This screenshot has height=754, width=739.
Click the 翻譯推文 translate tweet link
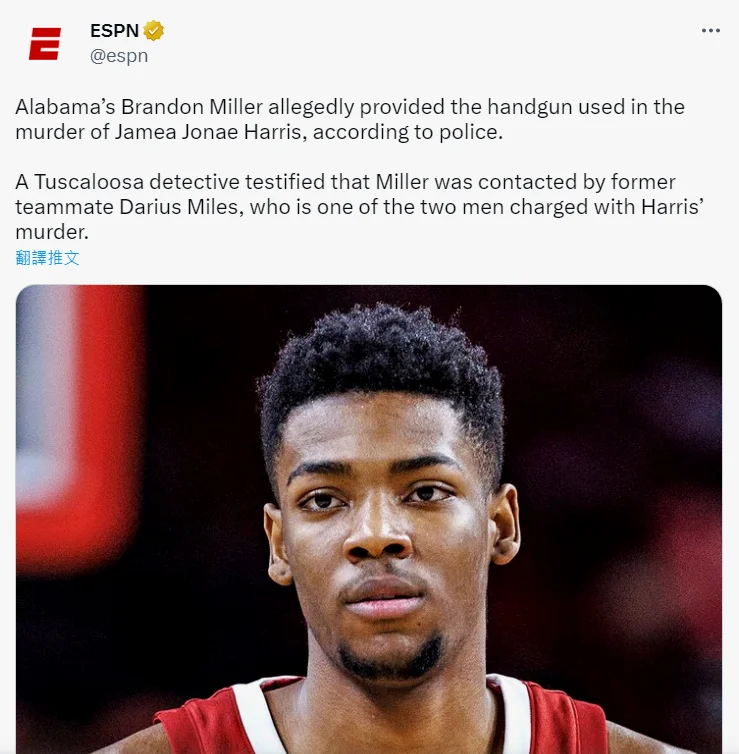(47, 258)
